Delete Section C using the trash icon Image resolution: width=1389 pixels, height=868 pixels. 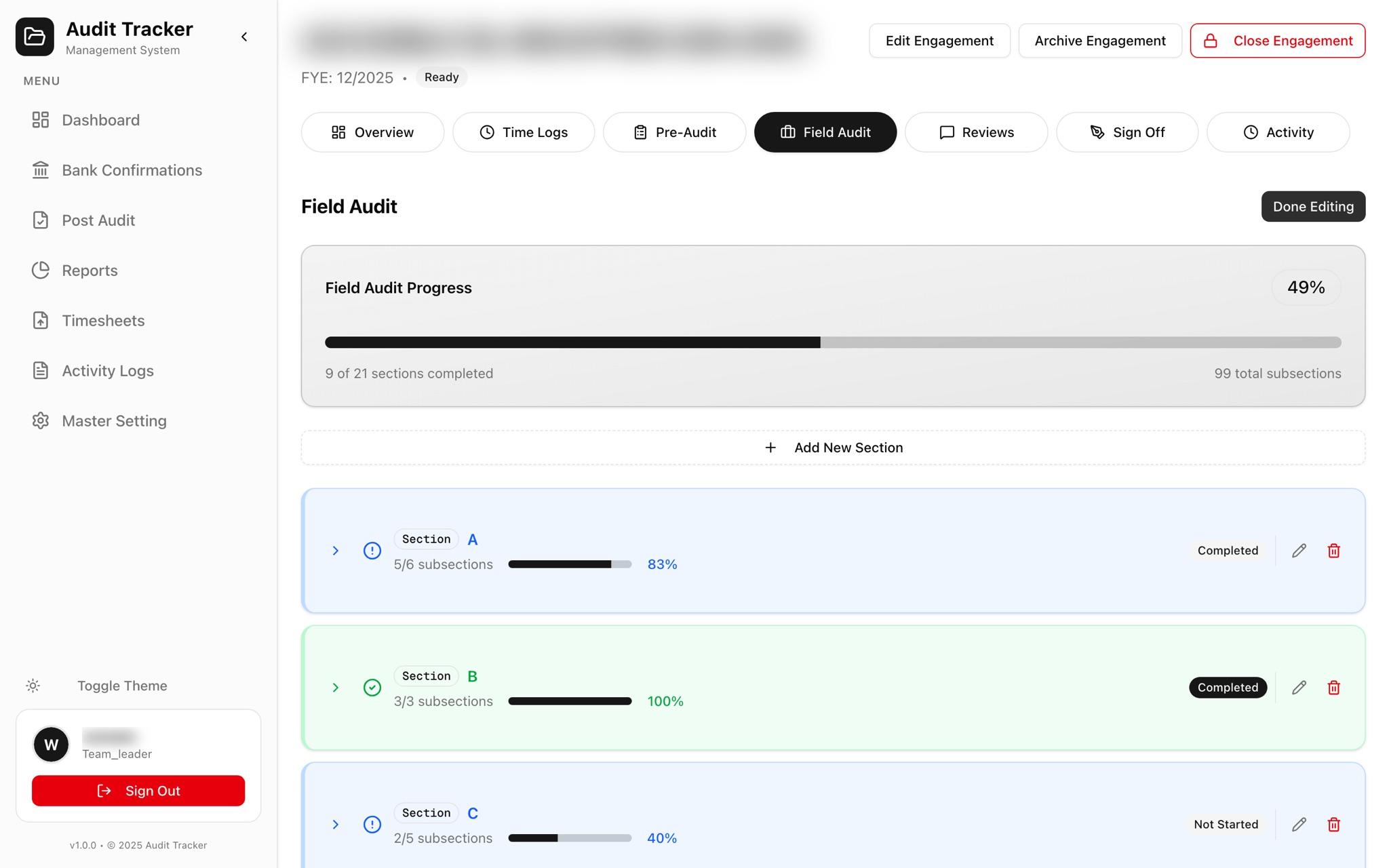pos(1333,825)
